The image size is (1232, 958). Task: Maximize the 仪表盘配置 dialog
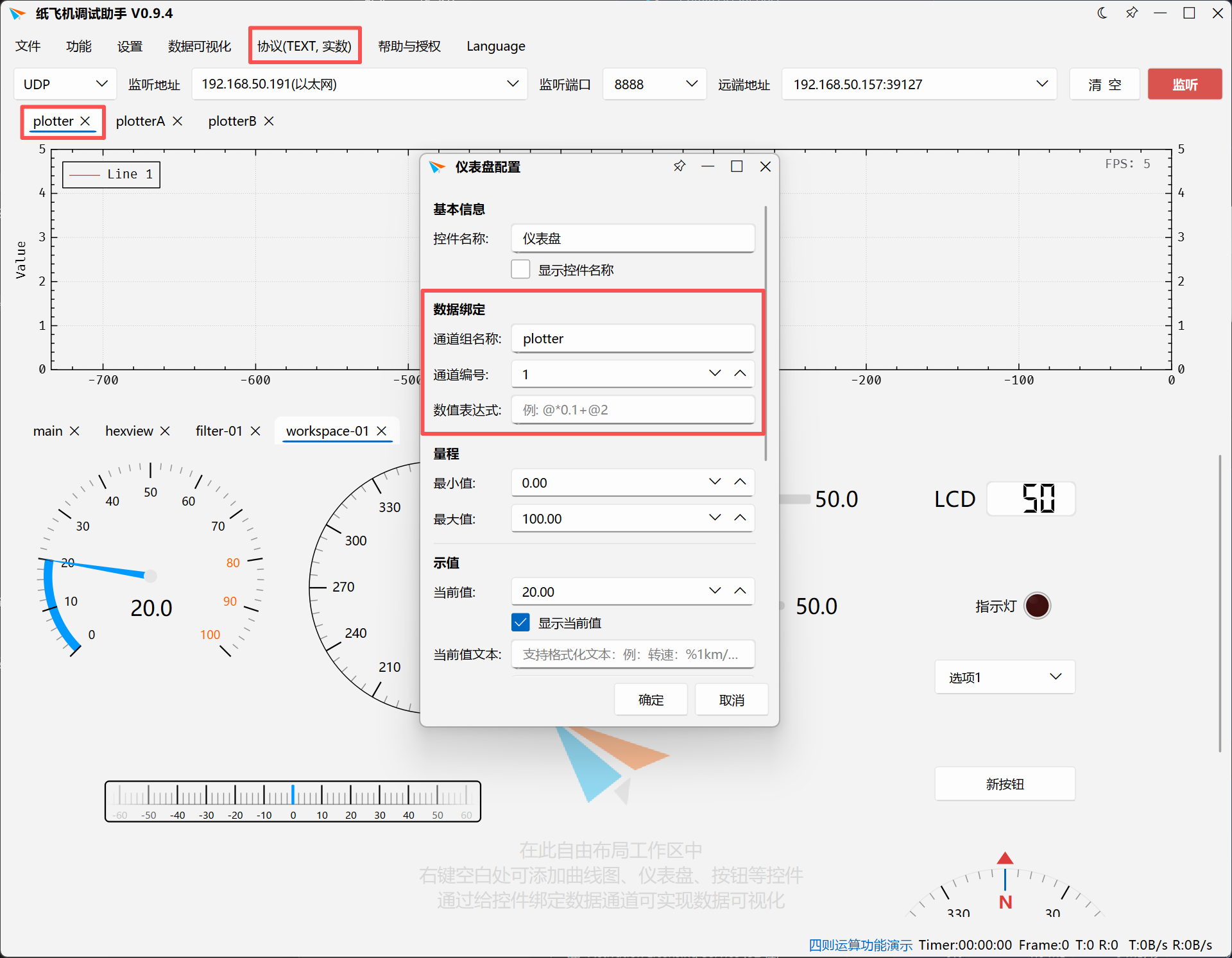737,166
